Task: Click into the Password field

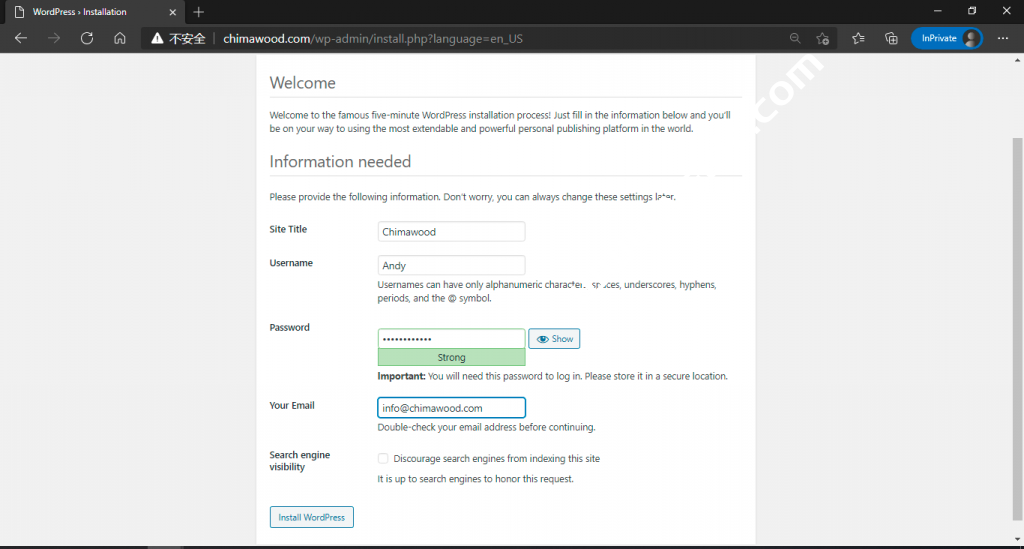Action: tap(451, 339)
